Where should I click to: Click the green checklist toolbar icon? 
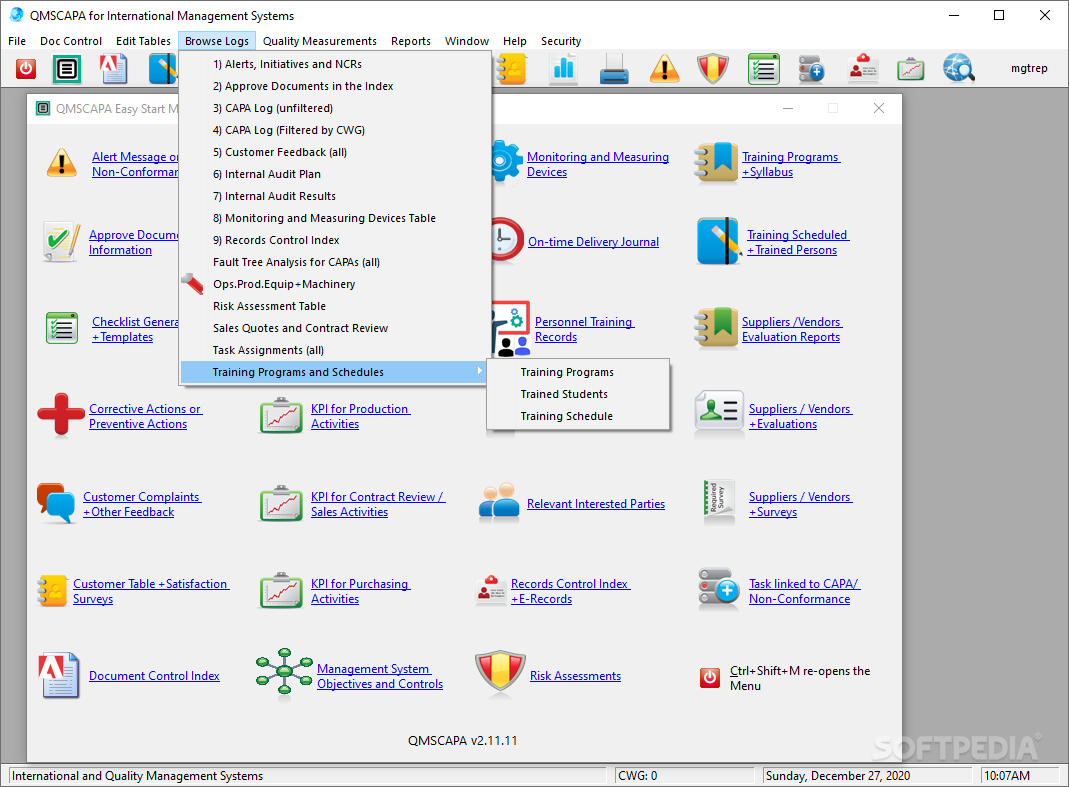click(764, 69)
